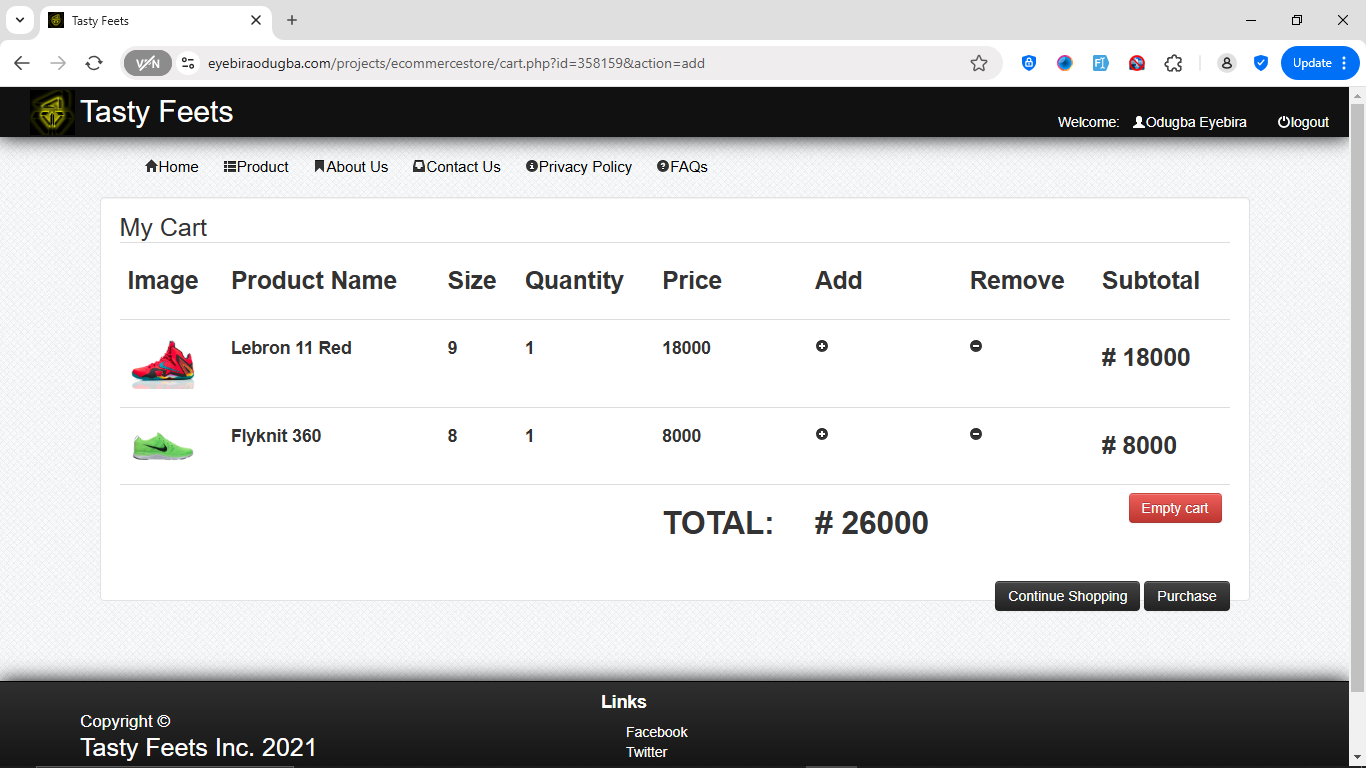Click the # 8000 subtotal value
Image resolution: width=1366 pixels, height=768 pixels.
click(1139, 446)
